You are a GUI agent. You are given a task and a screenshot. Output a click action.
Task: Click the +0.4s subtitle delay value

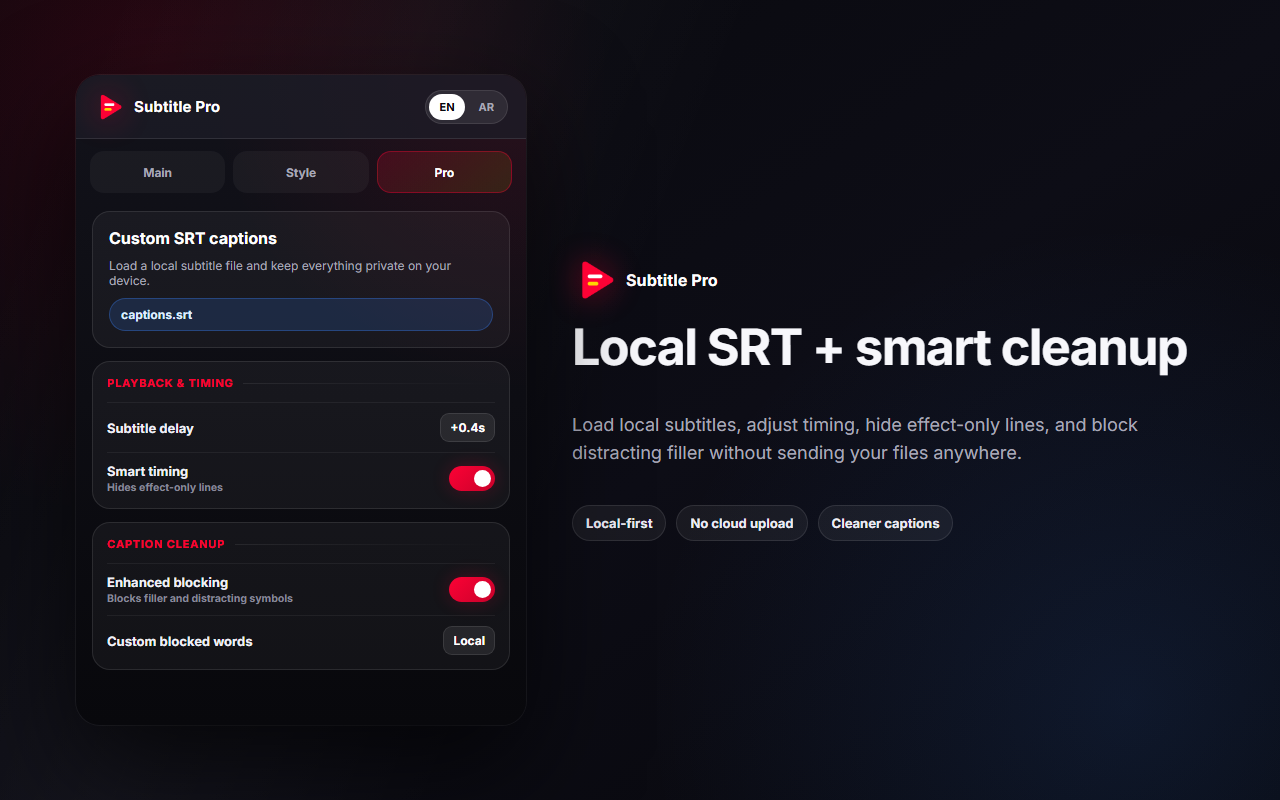(467, 428)
